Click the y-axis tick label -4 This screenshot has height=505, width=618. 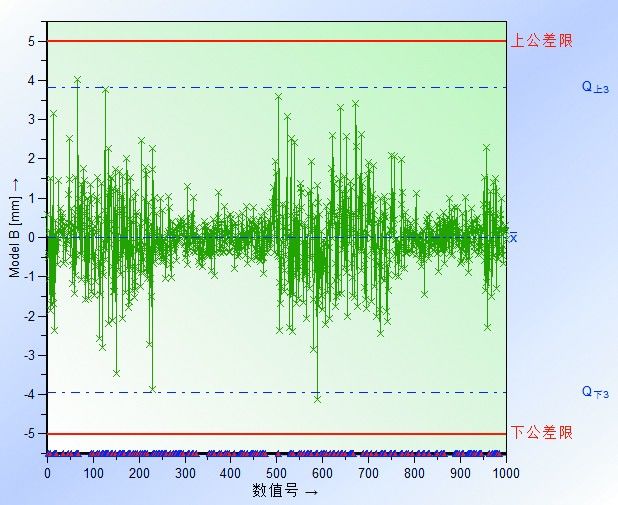(31, 394)
